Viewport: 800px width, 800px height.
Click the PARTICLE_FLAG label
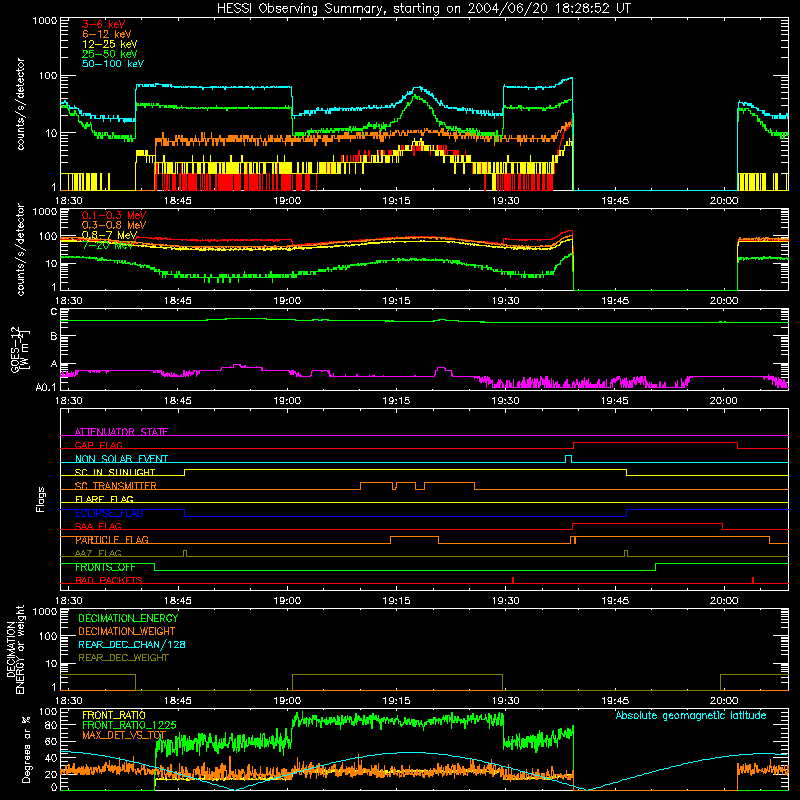point(112,540)
